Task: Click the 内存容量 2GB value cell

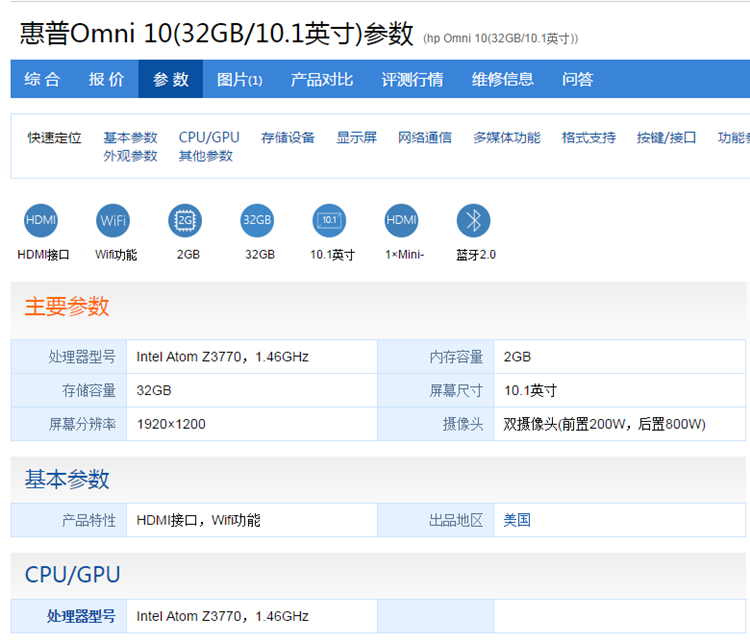Action: 619,357
